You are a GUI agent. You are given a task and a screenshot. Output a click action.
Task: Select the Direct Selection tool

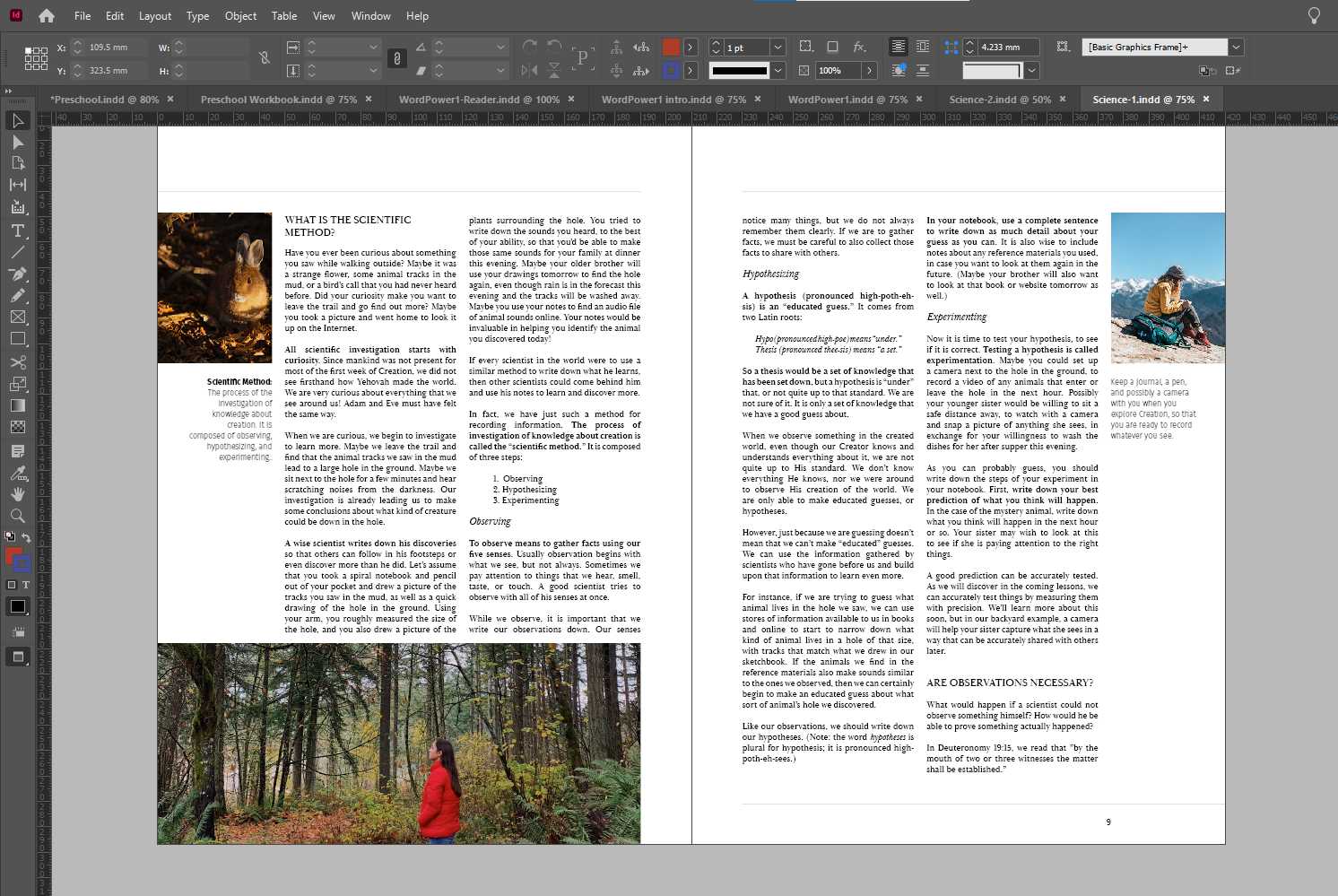click(17, 142)
